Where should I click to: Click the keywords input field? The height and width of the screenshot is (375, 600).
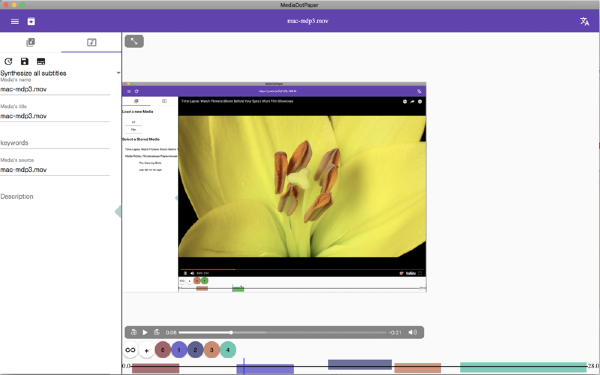pos(55,143)
